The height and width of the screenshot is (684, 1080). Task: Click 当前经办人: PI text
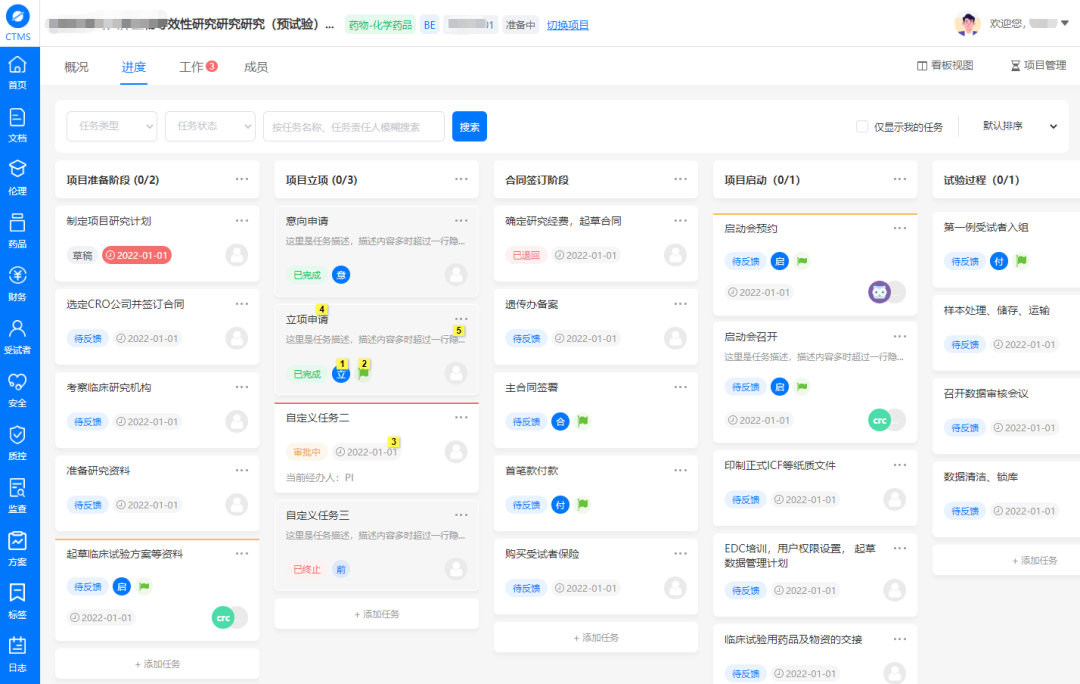coord(320,477)
